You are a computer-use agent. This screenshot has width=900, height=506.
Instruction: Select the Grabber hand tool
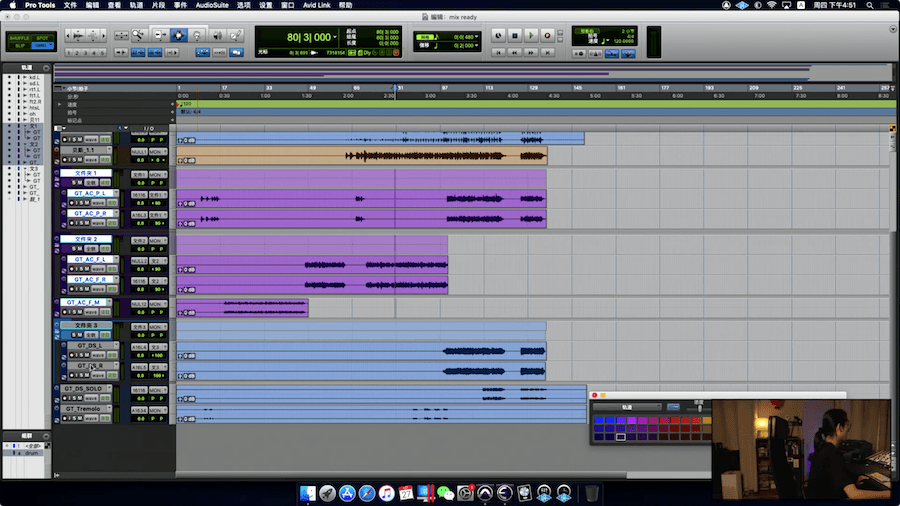click(x=197, y=36)
